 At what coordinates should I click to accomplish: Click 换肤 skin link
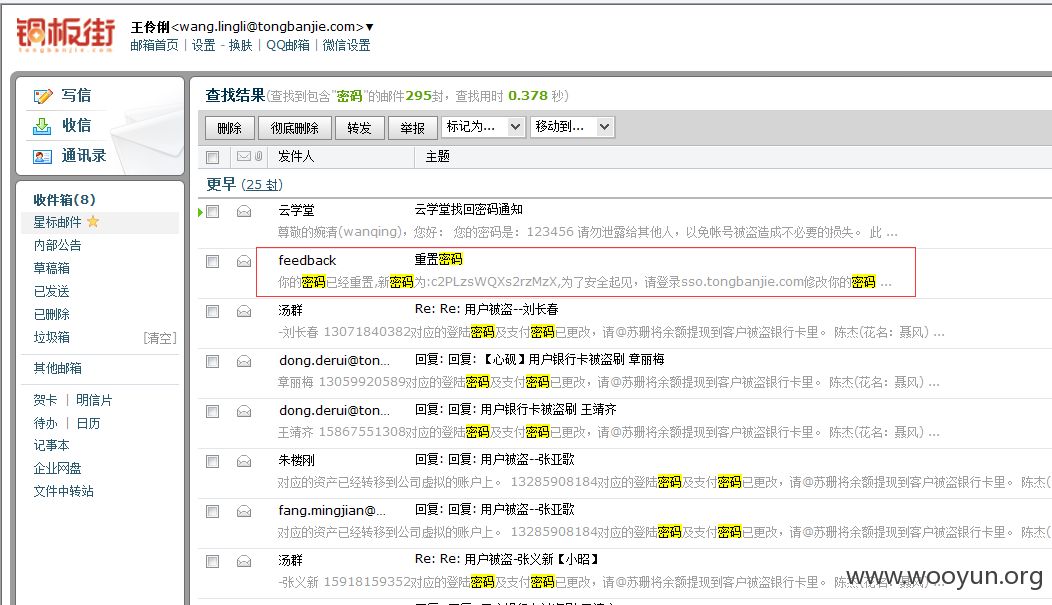(x=240, y=45)
